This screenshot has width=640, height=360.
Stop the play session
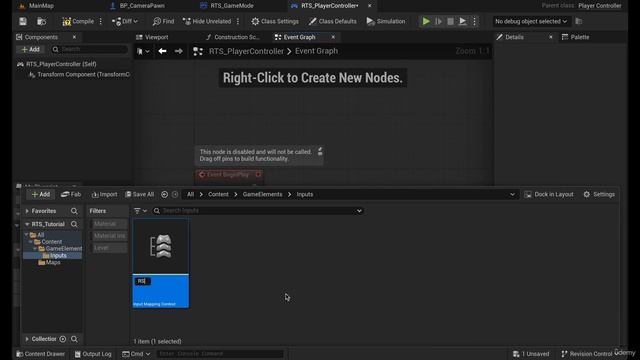(x=450, y=21)
